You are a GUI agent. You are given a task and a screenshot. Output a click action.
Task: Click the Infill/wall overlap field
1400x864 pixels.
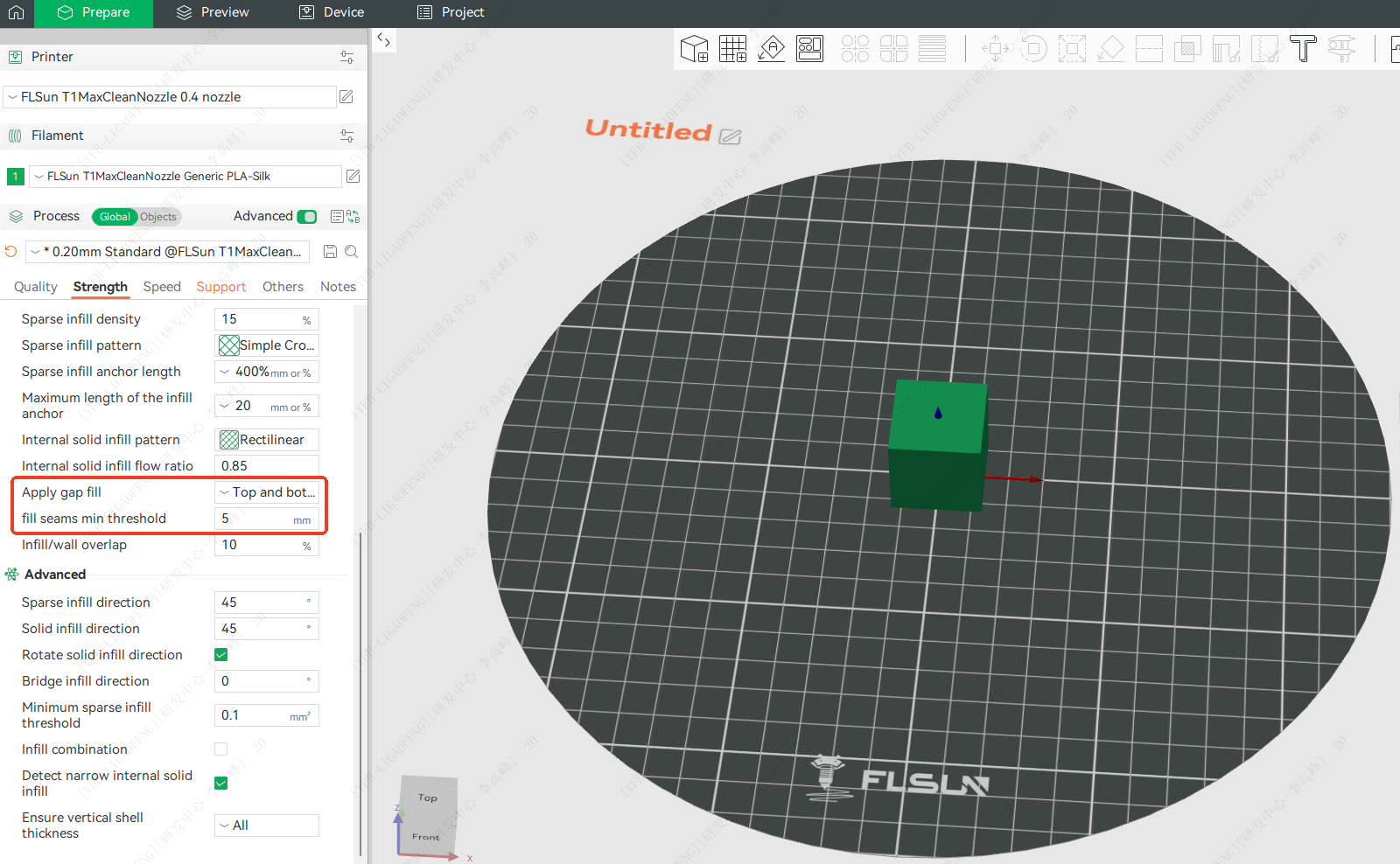point(267,545)
